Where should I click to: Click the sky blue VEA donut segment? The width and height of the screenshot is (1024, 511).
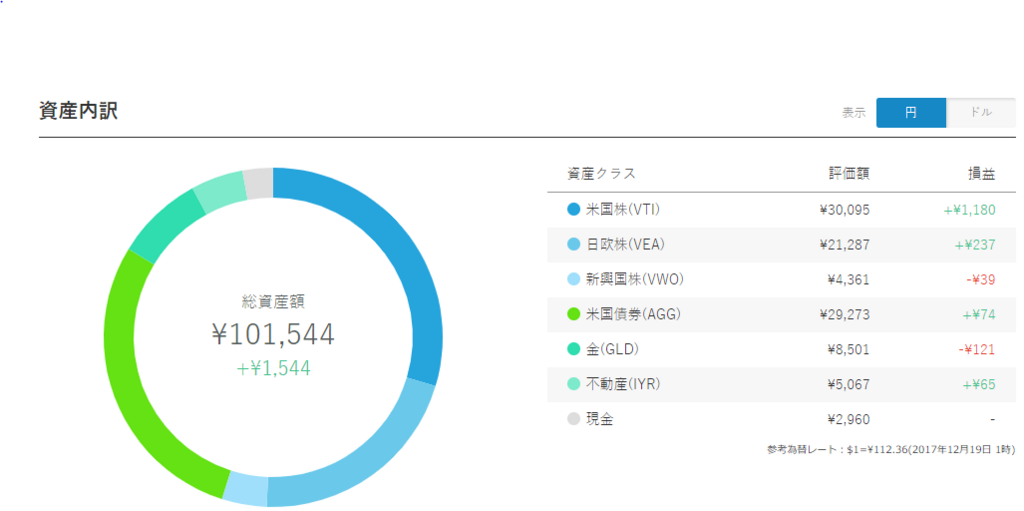click(x=364, y=461)
